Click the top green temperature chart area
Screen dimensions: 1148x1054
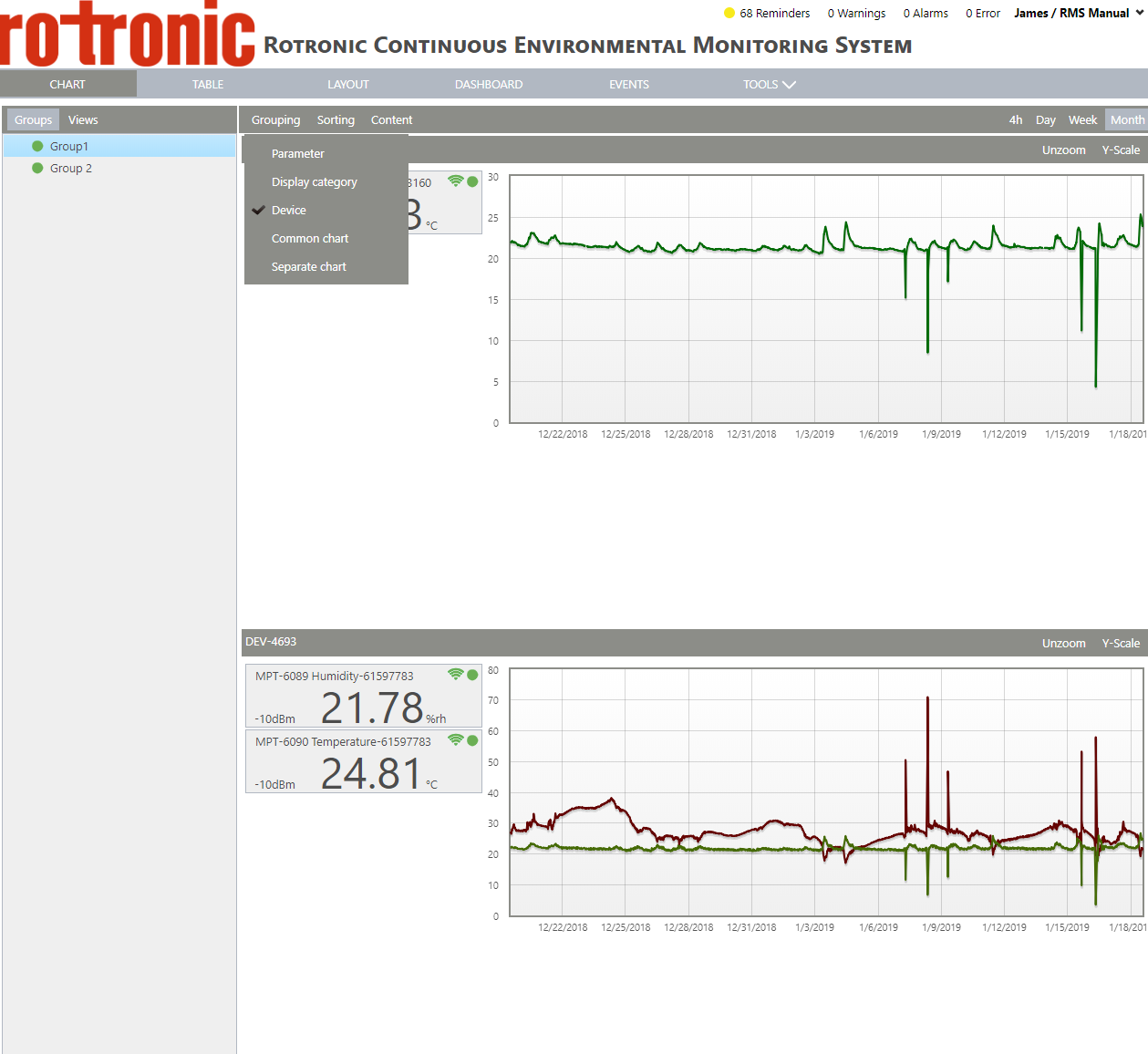pos(826,299)
